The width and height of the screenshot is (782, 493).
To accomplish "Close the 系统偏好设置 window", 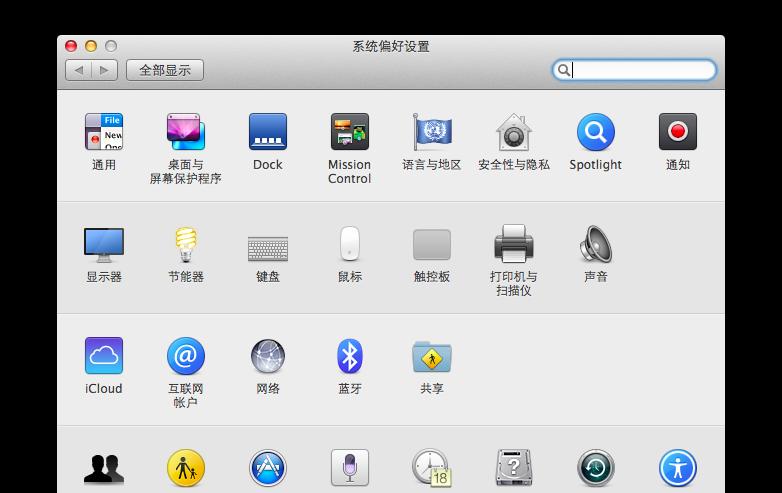I will (71, 46).
